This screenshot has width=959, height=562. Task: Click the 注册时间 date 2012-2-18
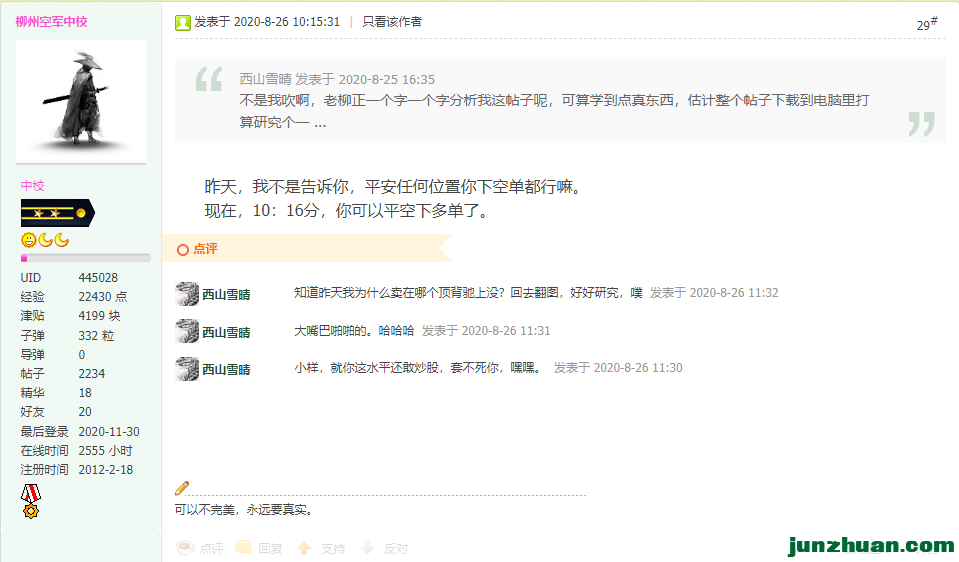(x=106, y=470)
